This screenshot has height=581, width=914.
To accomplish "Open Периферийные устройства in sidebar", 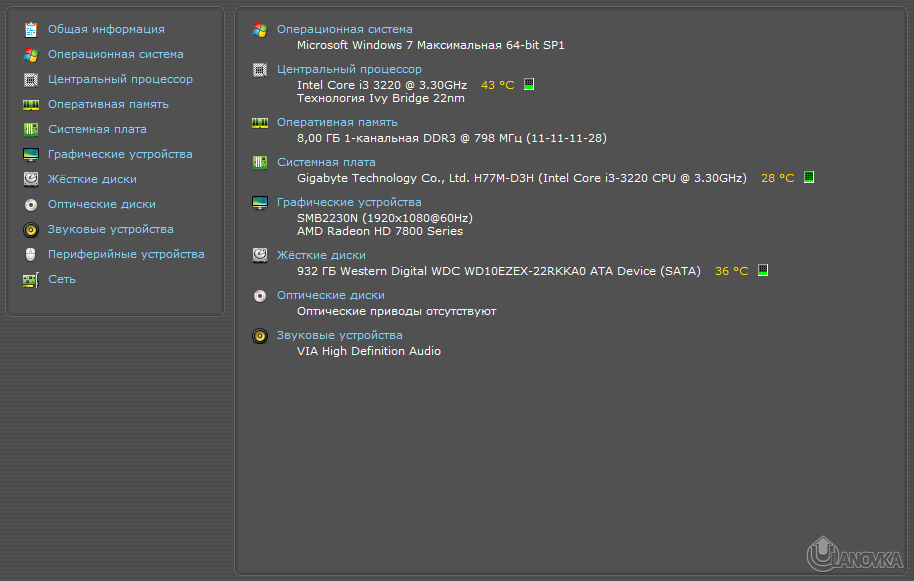I will (x=126, y=255).
